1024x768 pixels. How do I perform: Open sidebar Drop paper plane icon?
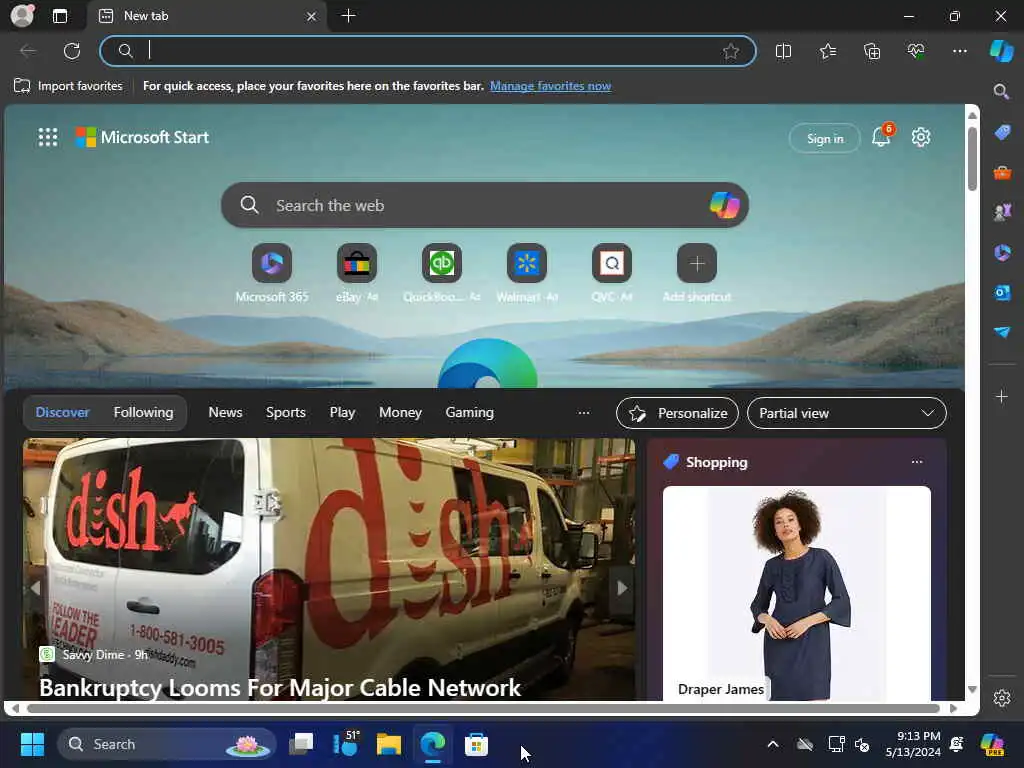1002,332
